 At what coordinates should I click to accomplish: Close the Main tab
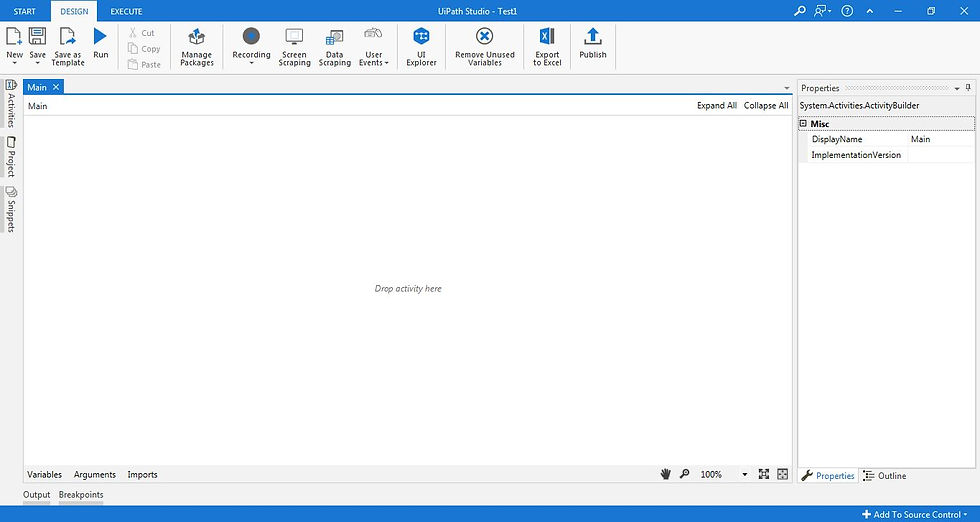pos(56,88)
